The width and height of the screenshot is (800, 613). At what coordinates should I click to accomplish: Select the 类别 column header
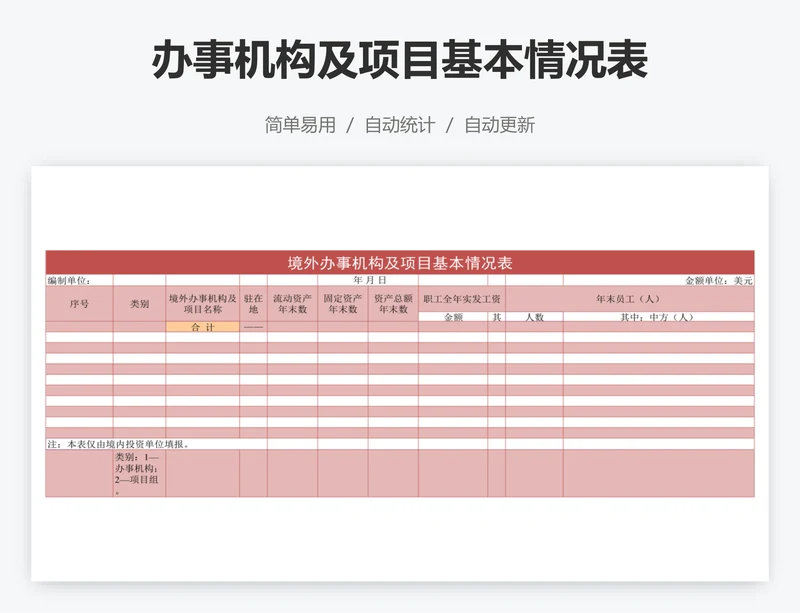139,304
